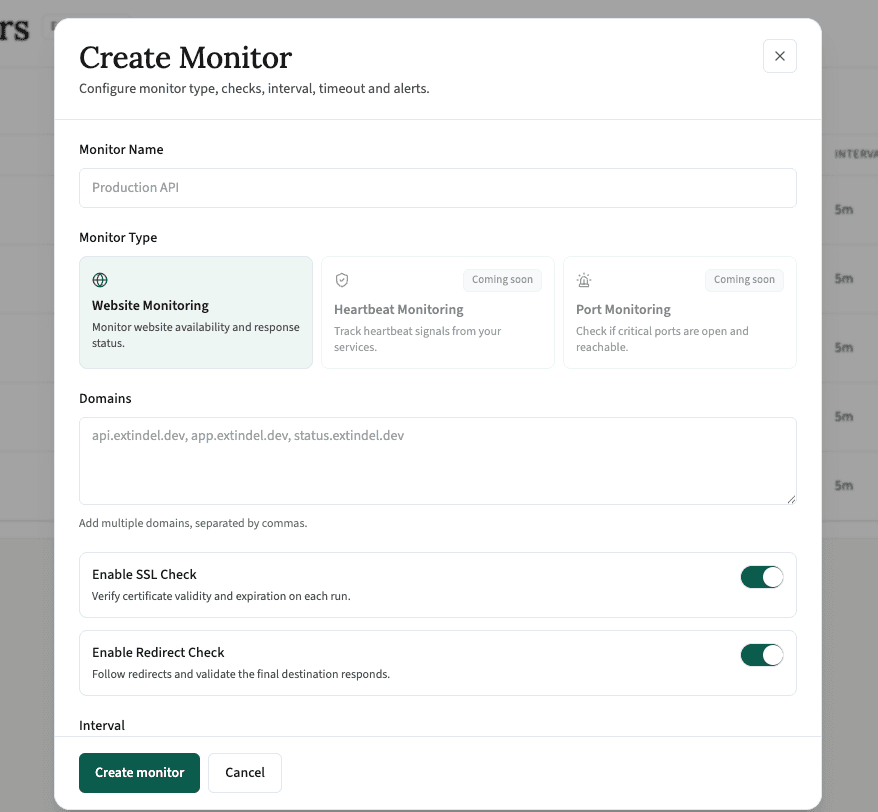Screen dimensions: 878x812
Task: Click the shield icon on Heartbeat Monitoring
Action: [x=342, y=280]
